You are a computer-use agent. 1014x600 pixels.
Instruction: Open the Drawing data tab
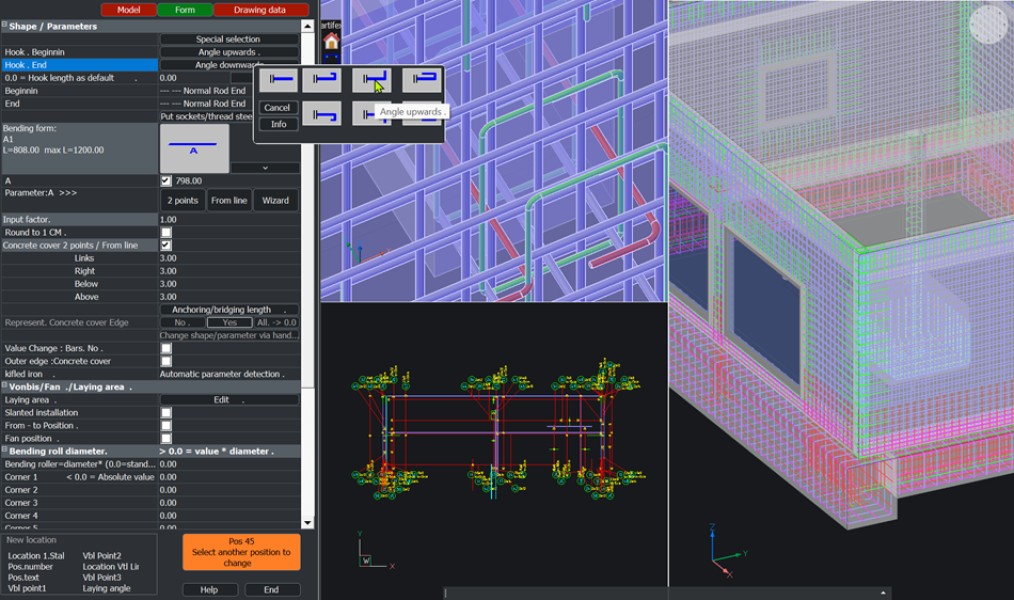[260, 10]
